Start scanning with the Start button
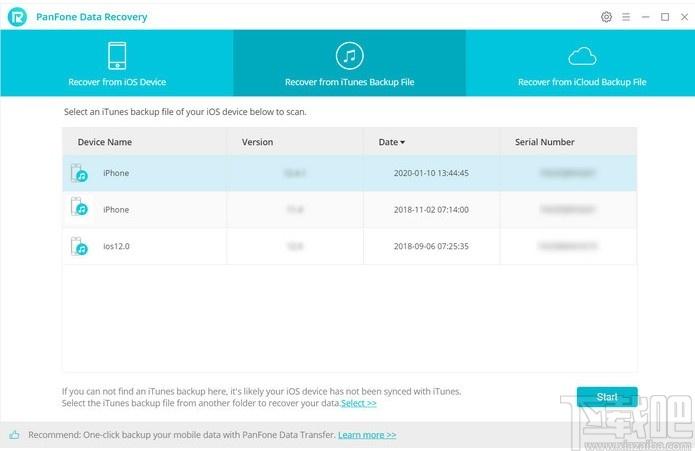Viewport: 695px width, 451px height. point(607,397)
